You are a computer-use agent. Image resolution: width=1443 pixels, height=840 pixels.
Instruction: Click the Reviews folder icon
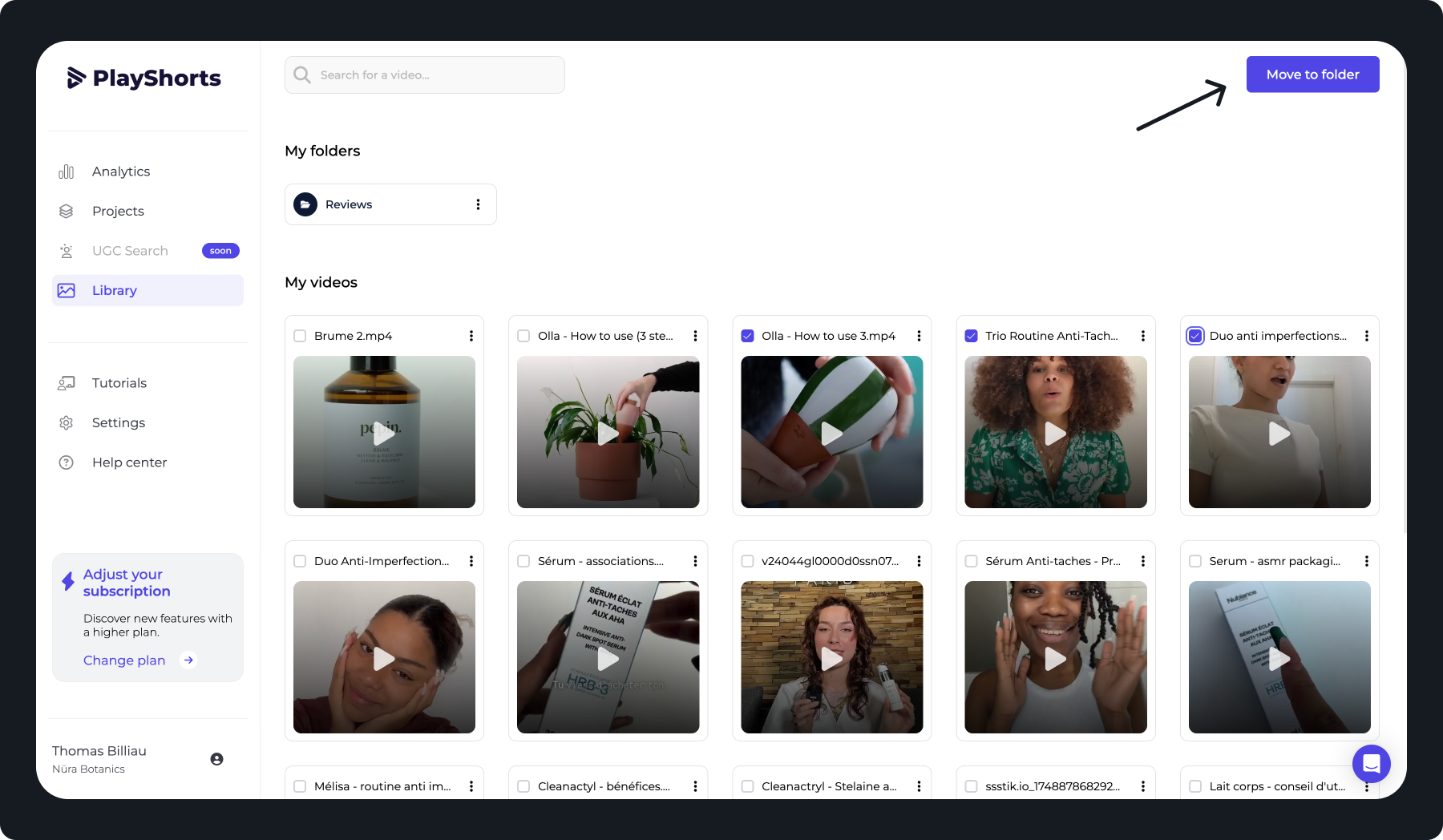305,204
